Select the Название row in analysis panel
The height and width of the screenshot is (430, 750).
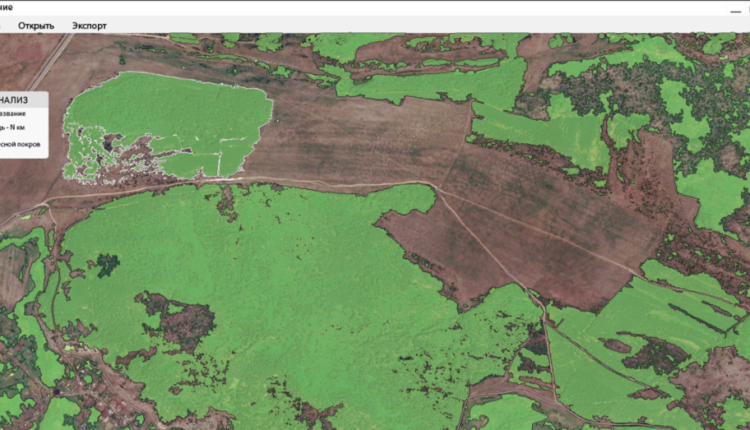click(x=20, y=114)
